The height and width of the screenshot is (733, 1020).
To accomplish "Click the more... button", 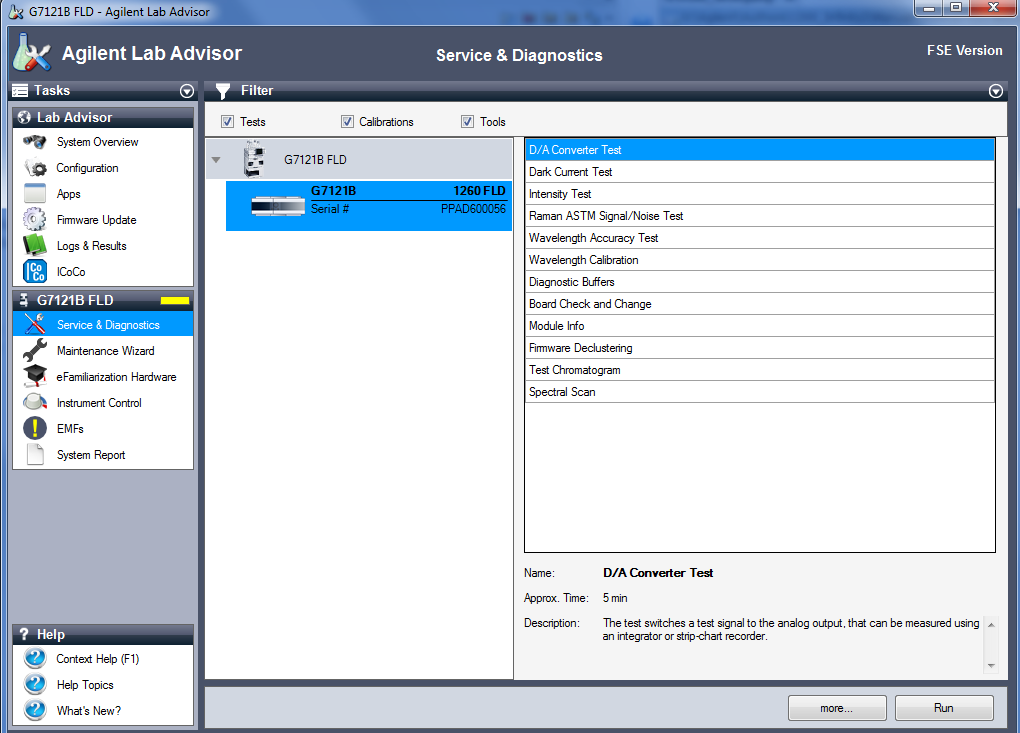I will click(x=836, y=707).
